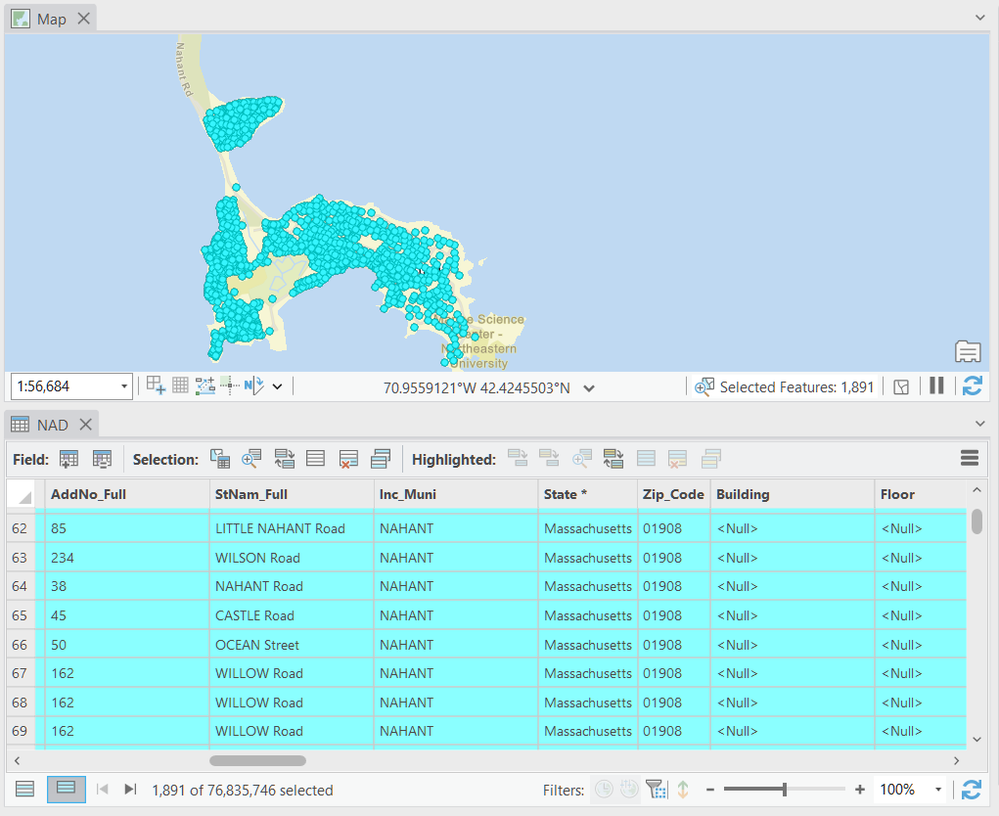The width and height of the screenshot is (999, 816).
Task: Open Select By Attributes tool
Action: click(220, 459)
